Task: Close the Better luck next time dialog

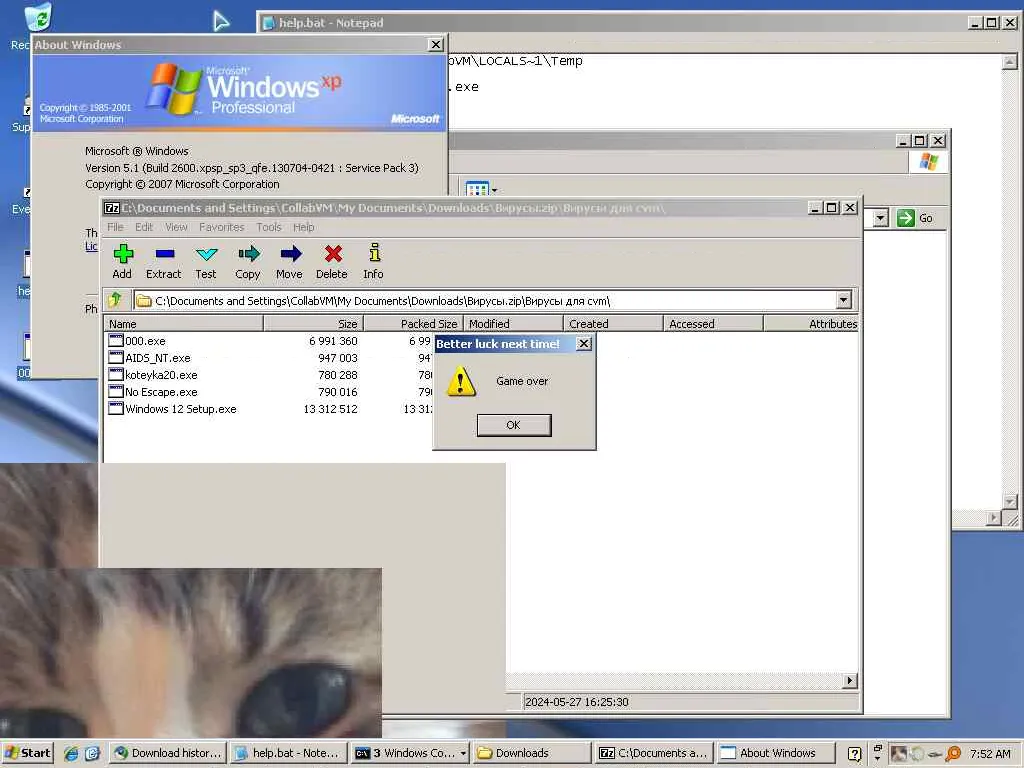Action: tap(584, 344)
